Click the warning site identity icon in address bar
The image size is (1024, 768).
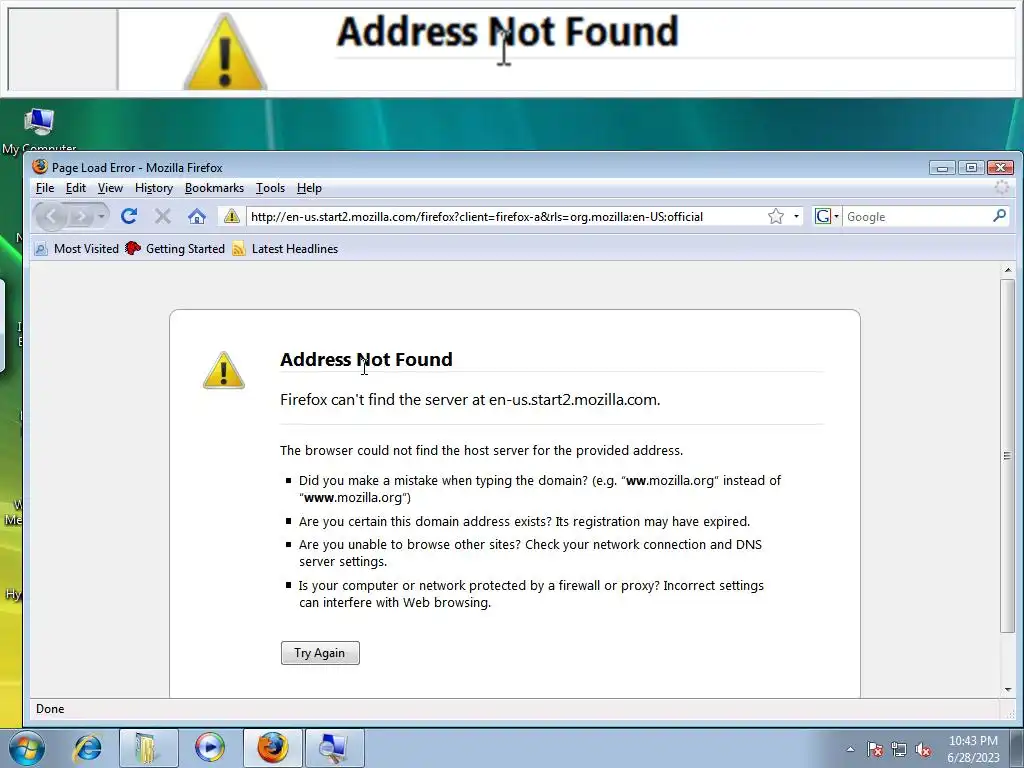[231, 216]
